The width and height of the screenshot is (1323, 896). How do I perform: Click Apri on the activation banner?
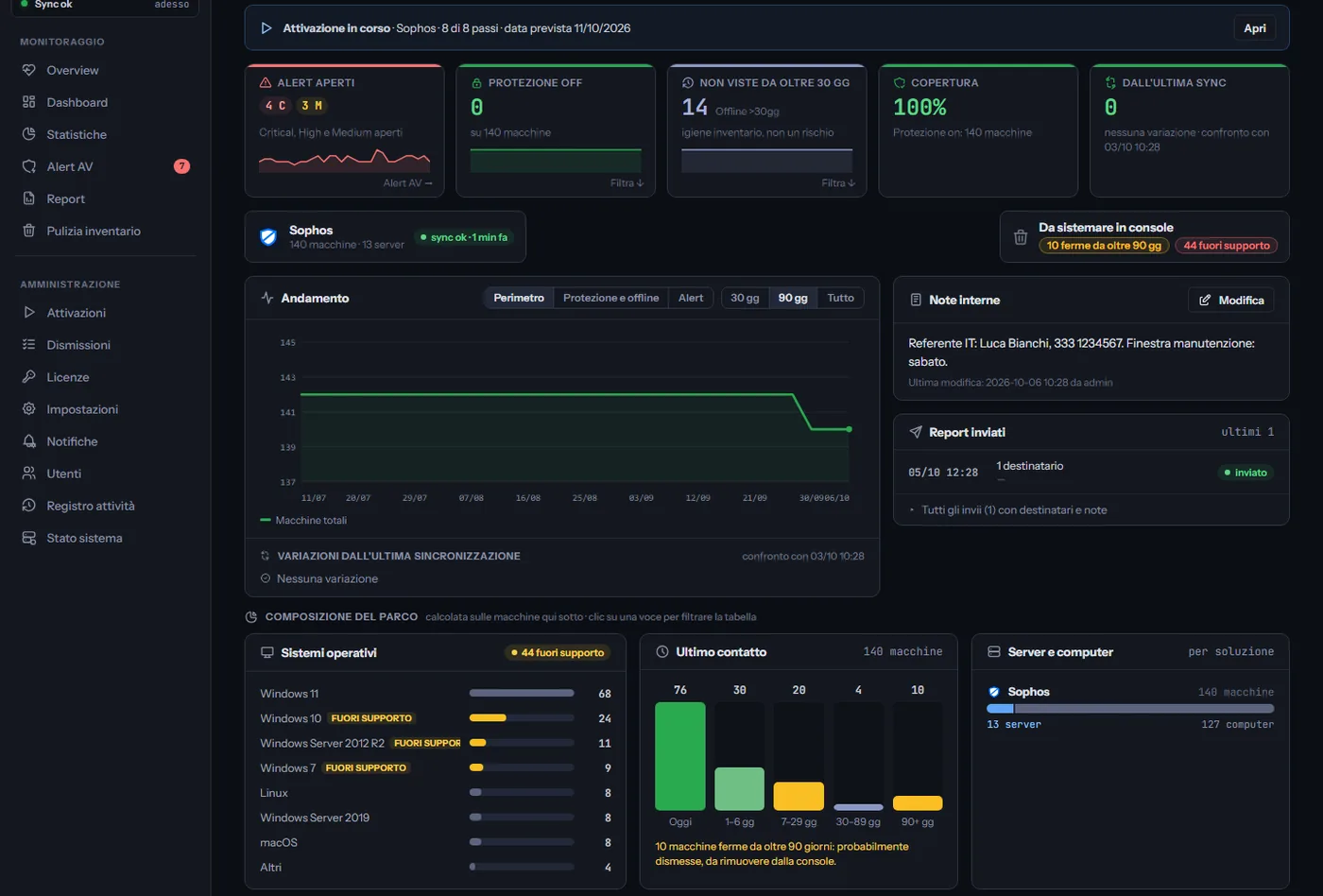pyautogui.click(x=1255, y=28)
